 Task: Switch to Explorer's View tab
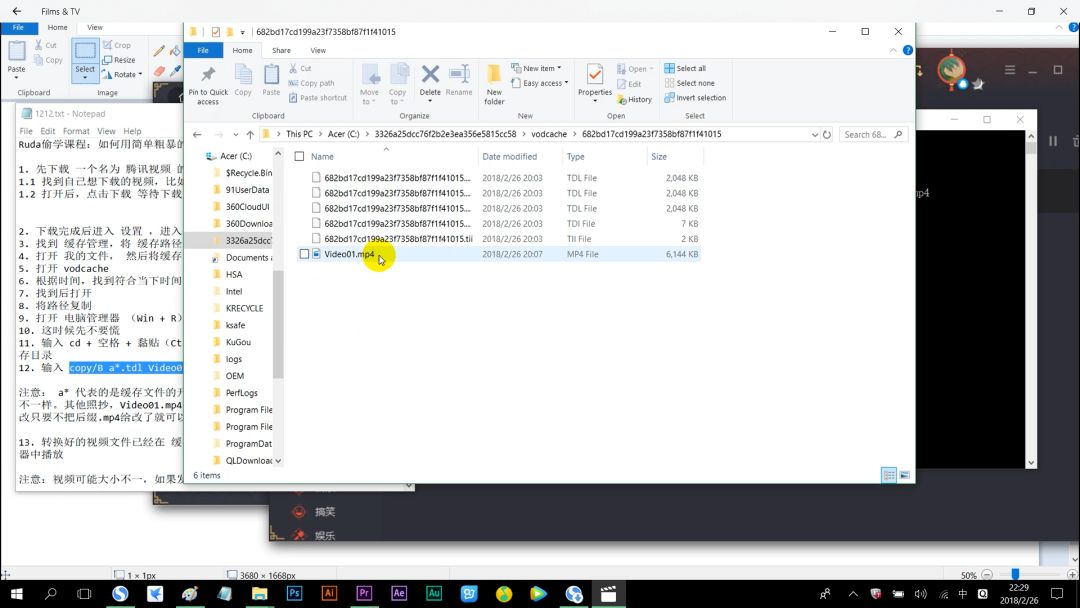[x=318, y=50]
